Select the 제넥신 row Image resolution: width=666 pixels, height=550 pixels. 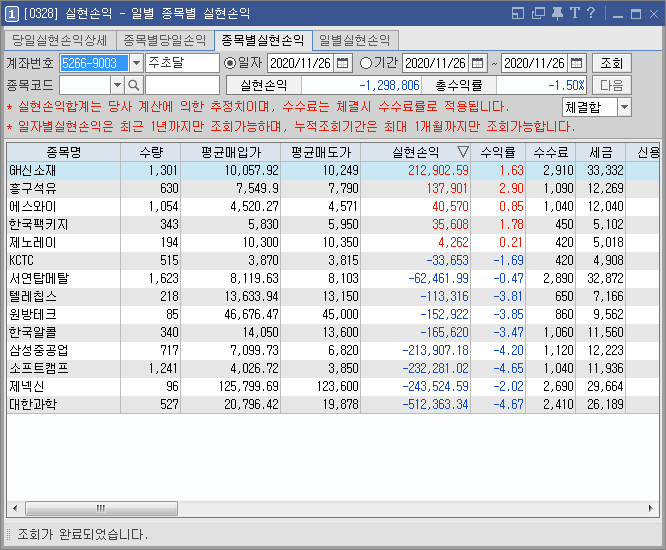[333, 386]
